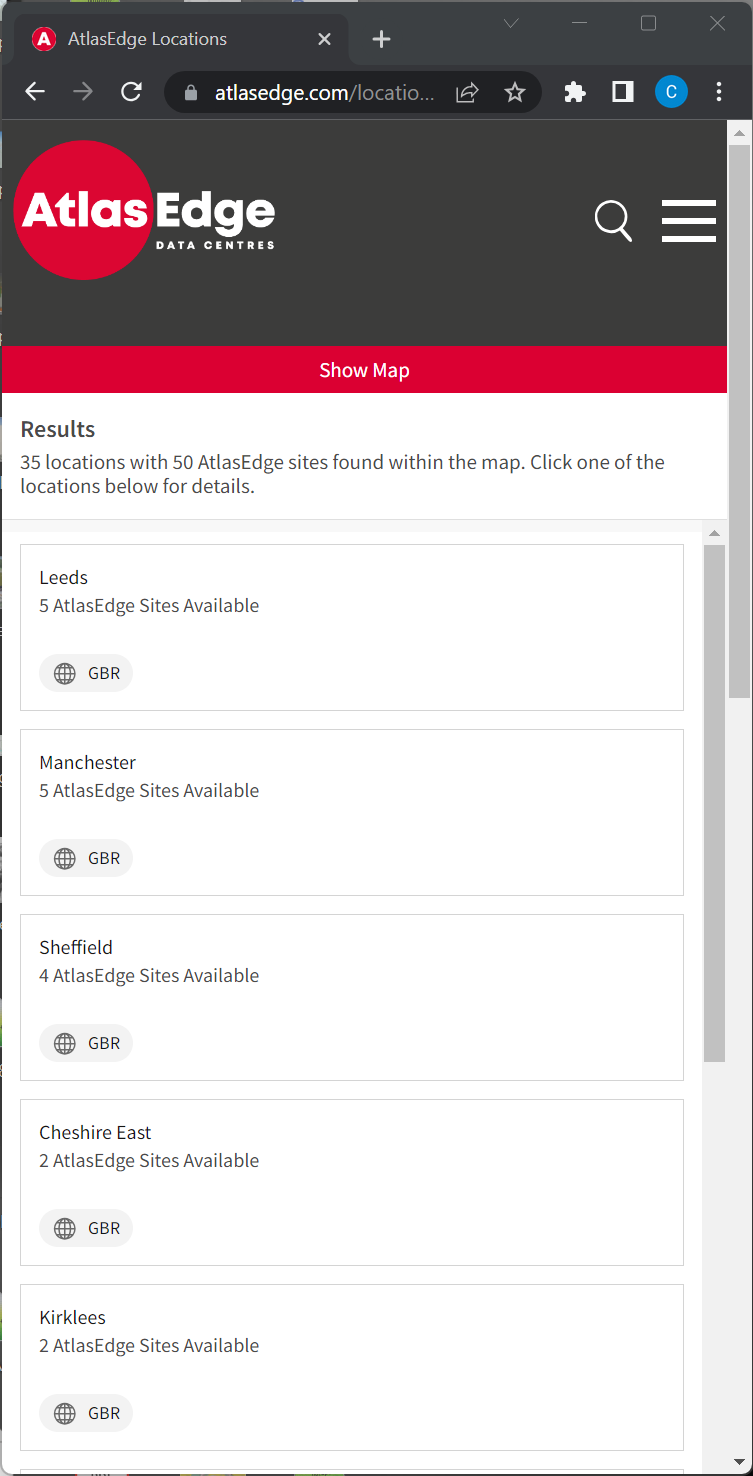Open a new browser tab

point(381,39)
